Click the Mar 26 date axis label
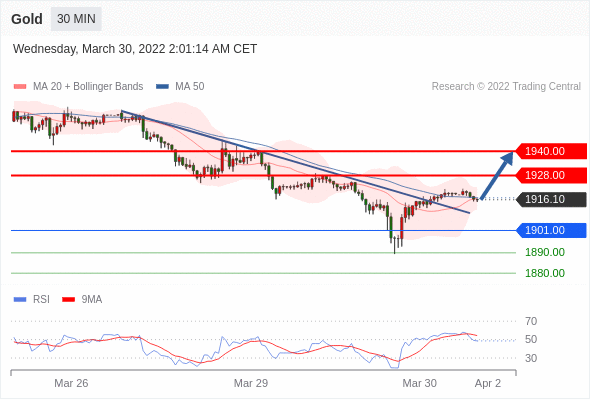 (x=71, y=383)
